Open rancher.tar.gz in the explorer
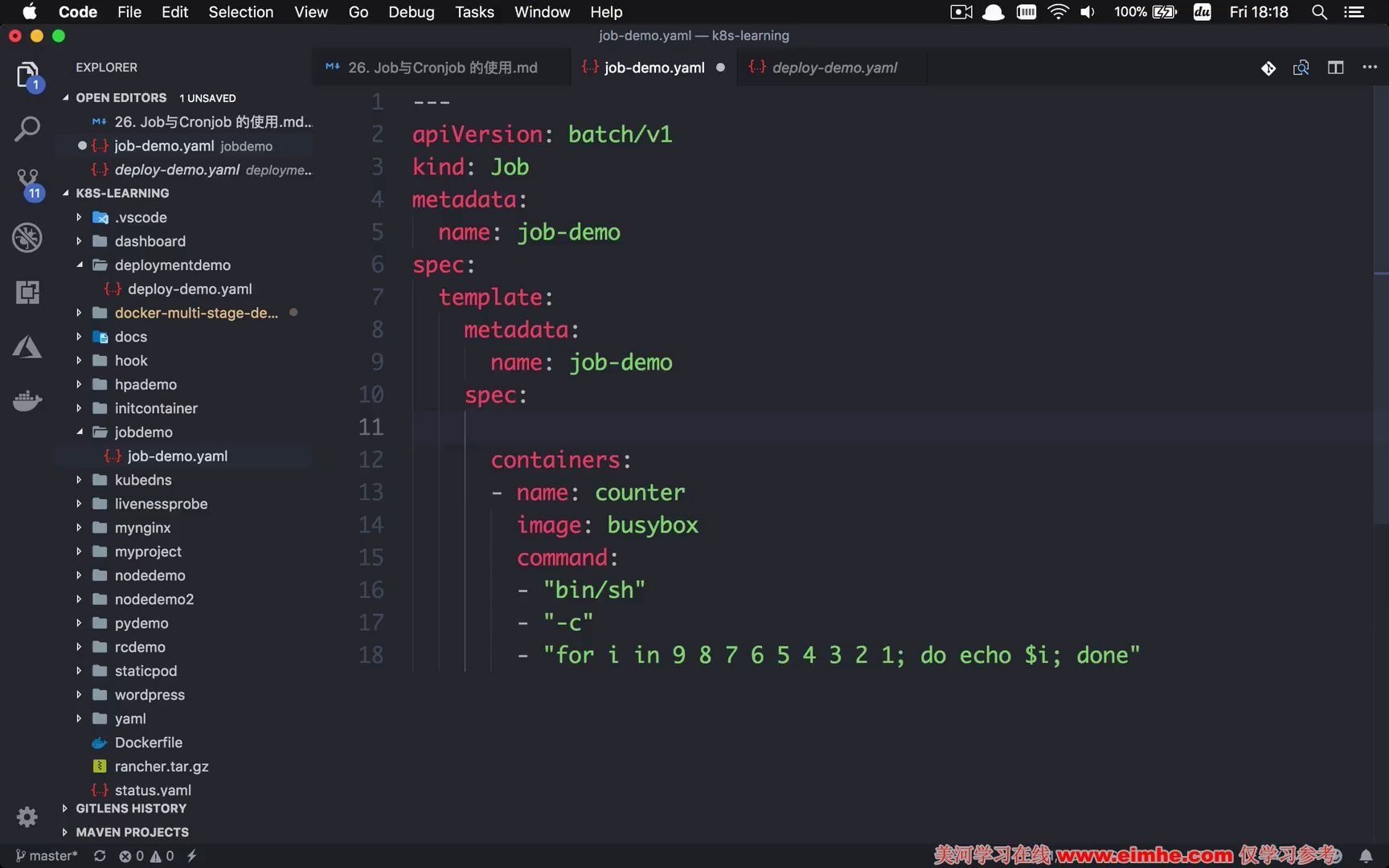Viewport: 1389px width, 868px height. 162,767
